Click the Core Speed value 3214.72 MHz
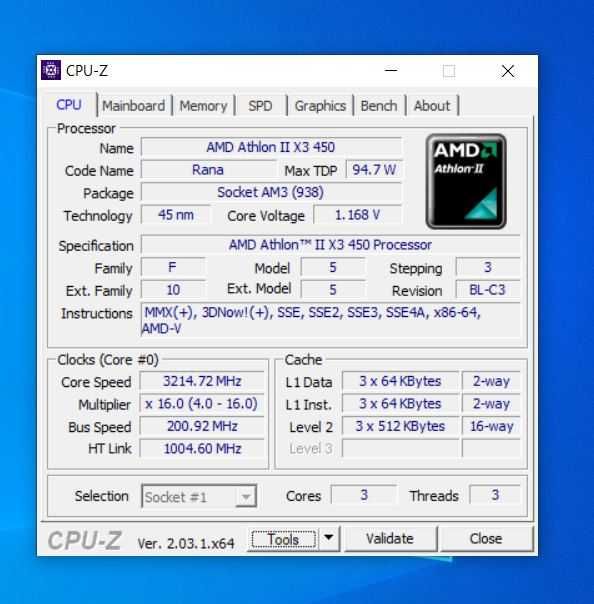This screenshot has width=594, height=604. [x=202, y=381]
